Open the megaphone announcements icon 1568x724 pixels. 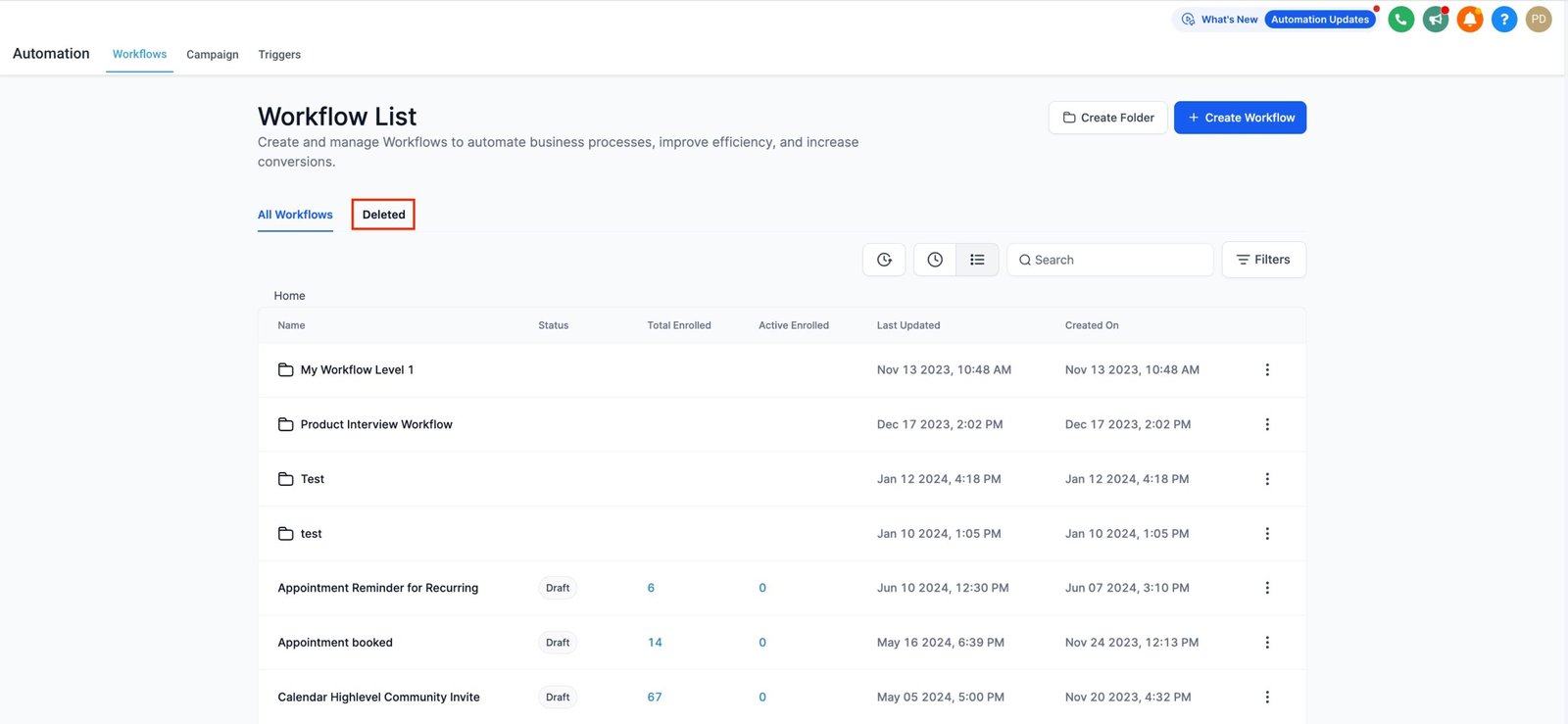point(1436,20)
